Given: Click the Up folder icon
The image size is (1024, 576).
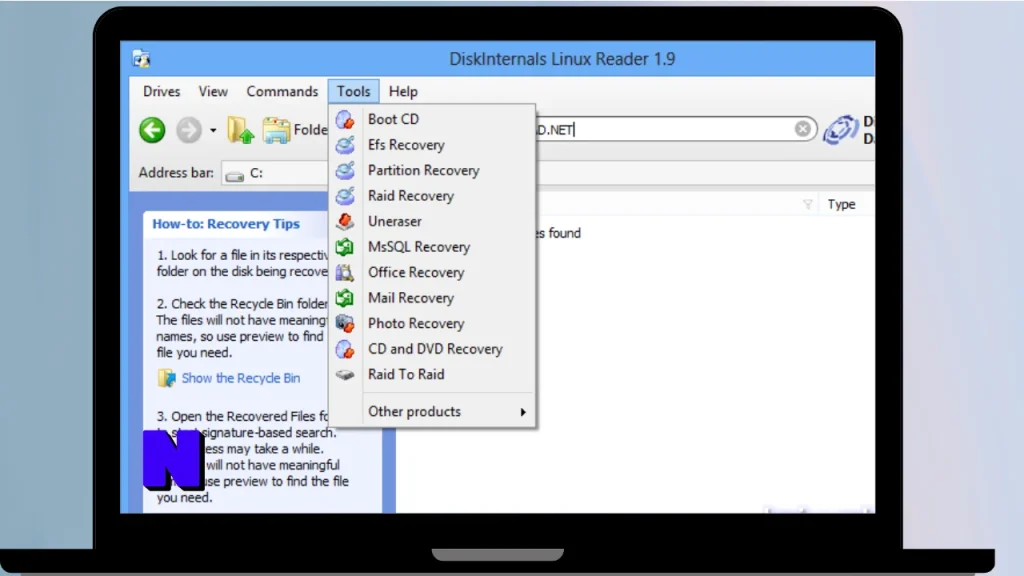Looking at the screenshot, I should 240,130.
